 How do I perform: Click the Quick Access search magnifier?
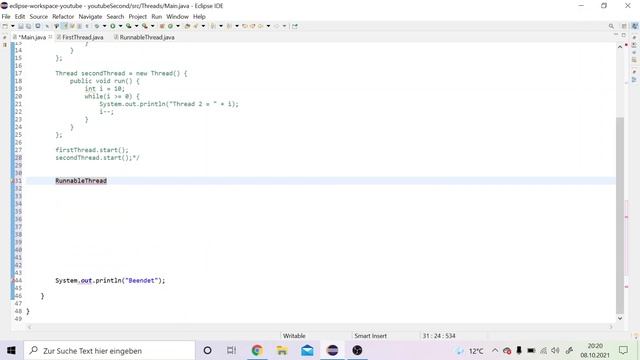pos(611,26)
